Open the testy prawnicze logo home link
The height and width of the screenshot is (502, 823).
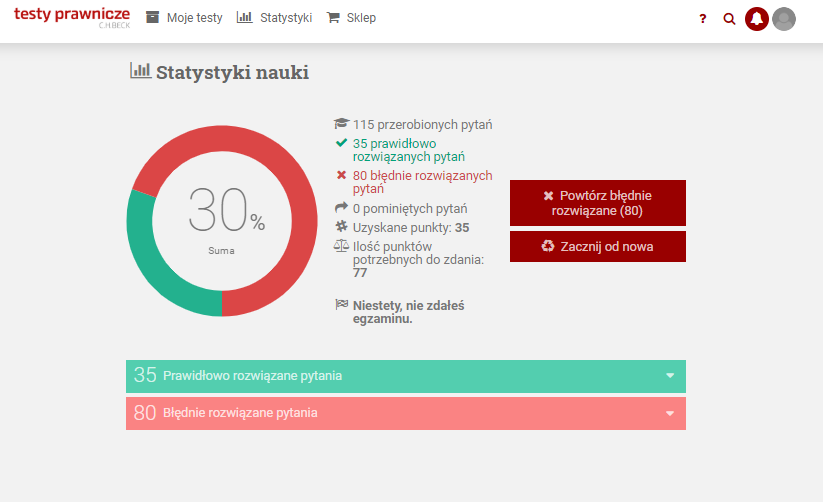tap(72, 17)
